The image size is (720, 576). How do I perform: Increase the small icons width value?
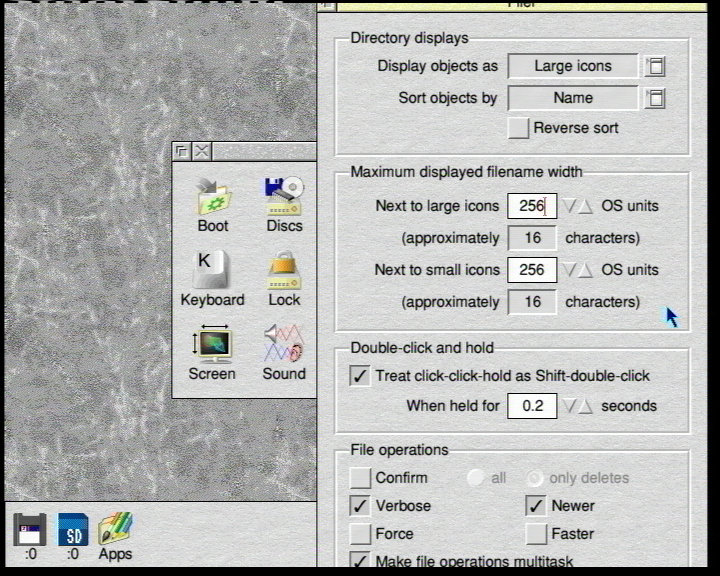[585, 270]
